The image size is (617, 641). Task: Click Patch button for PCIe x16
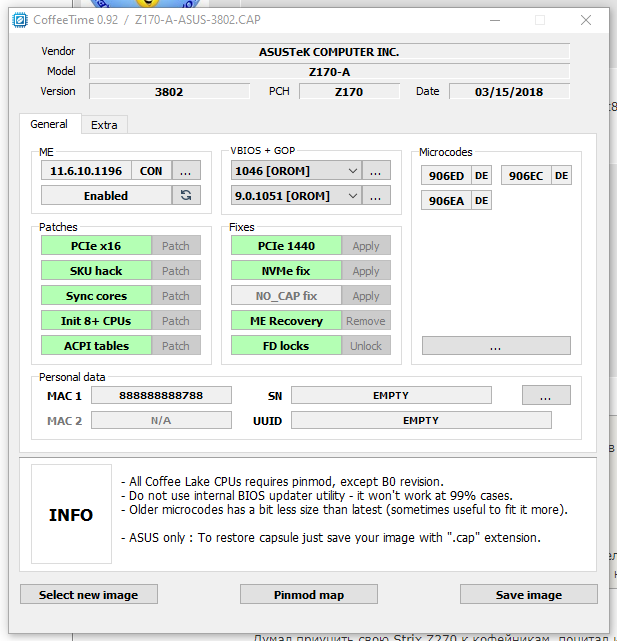point(176,246)
